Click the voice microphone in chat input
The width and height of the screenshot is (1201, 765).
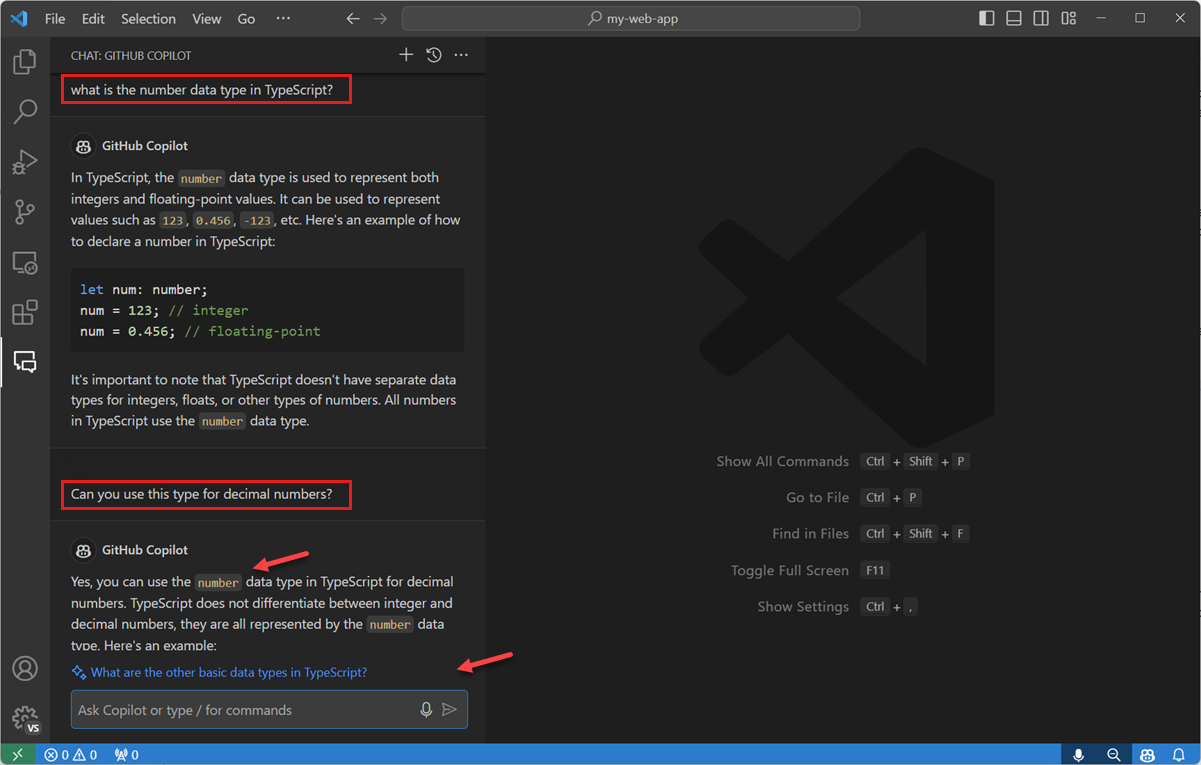tap(426, 710)
